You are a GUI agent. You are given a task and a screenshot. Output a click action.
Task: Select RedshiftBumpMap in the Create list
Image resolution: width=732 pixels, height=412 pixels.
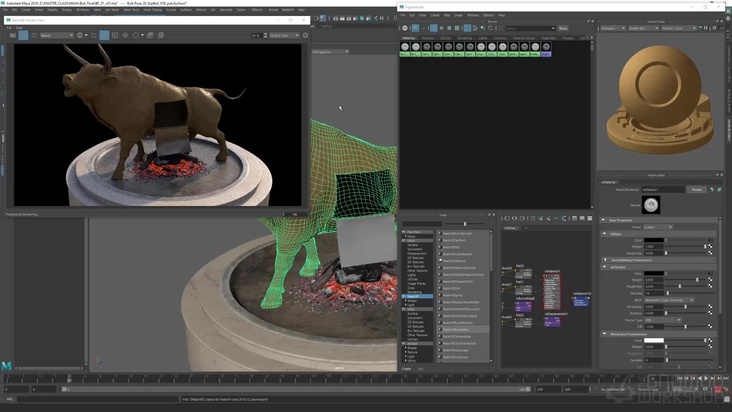pyautogui.click(x=464, y=329)
